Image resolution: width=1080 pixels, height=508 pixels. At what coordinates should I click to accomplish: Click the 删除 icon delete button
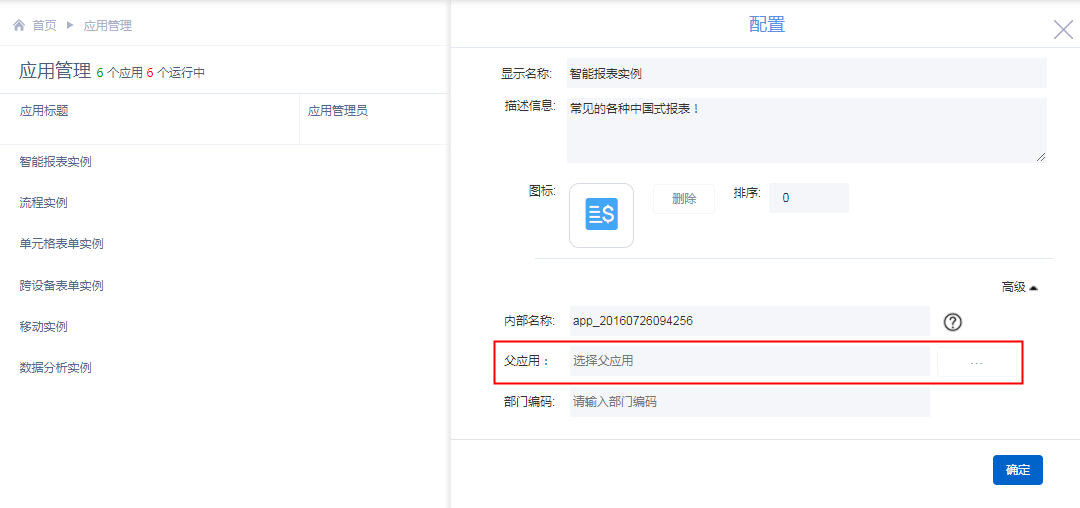coord(684,199)
